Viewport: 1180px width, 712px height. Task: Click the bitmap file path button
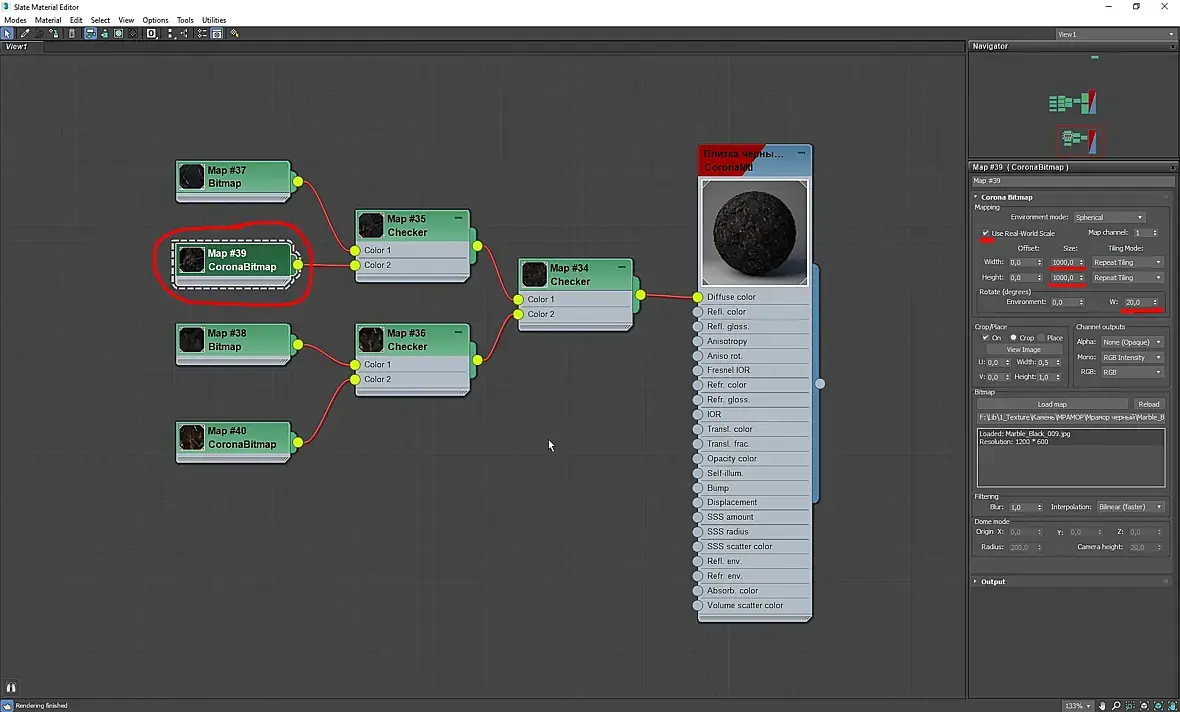pos(1071,417)
